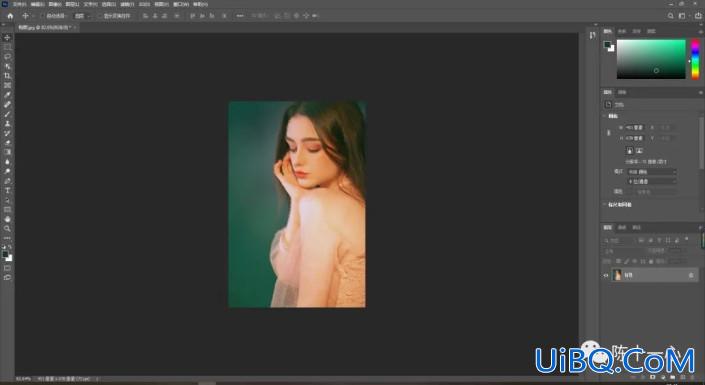705x385 pixels.
Task: Select the Pen tool
Action: 7,181
